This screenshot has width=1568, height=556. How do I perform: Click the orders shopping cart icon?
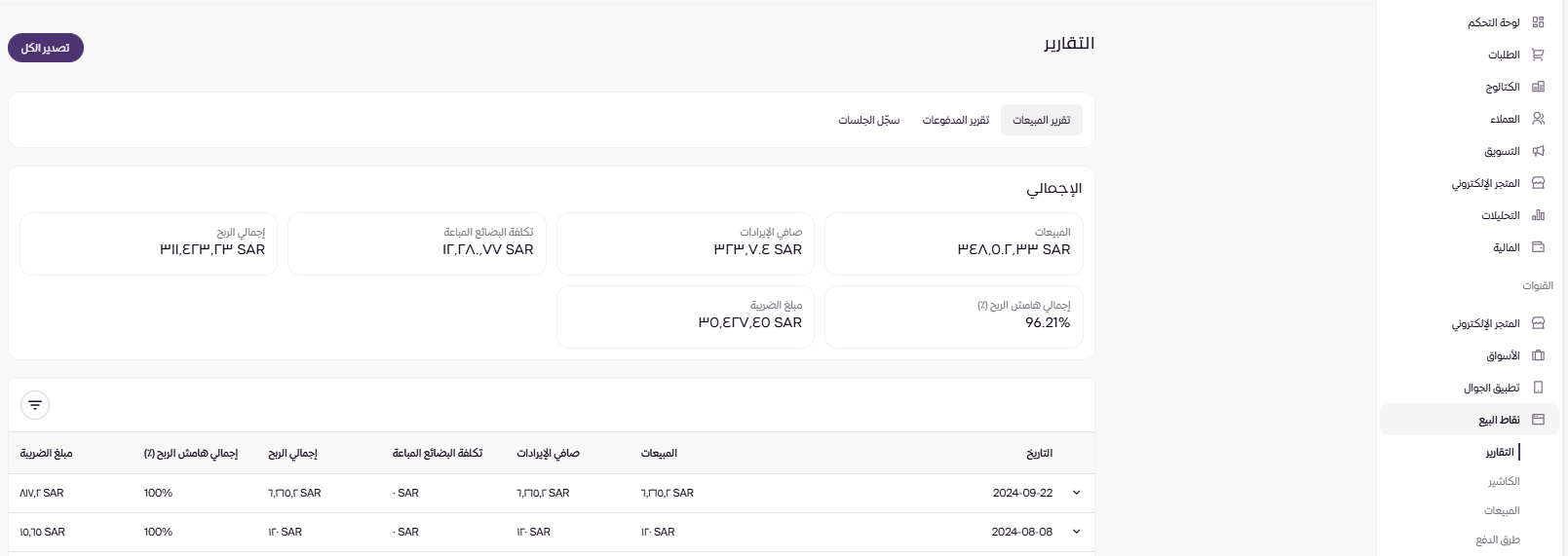tap(1538, 55)
